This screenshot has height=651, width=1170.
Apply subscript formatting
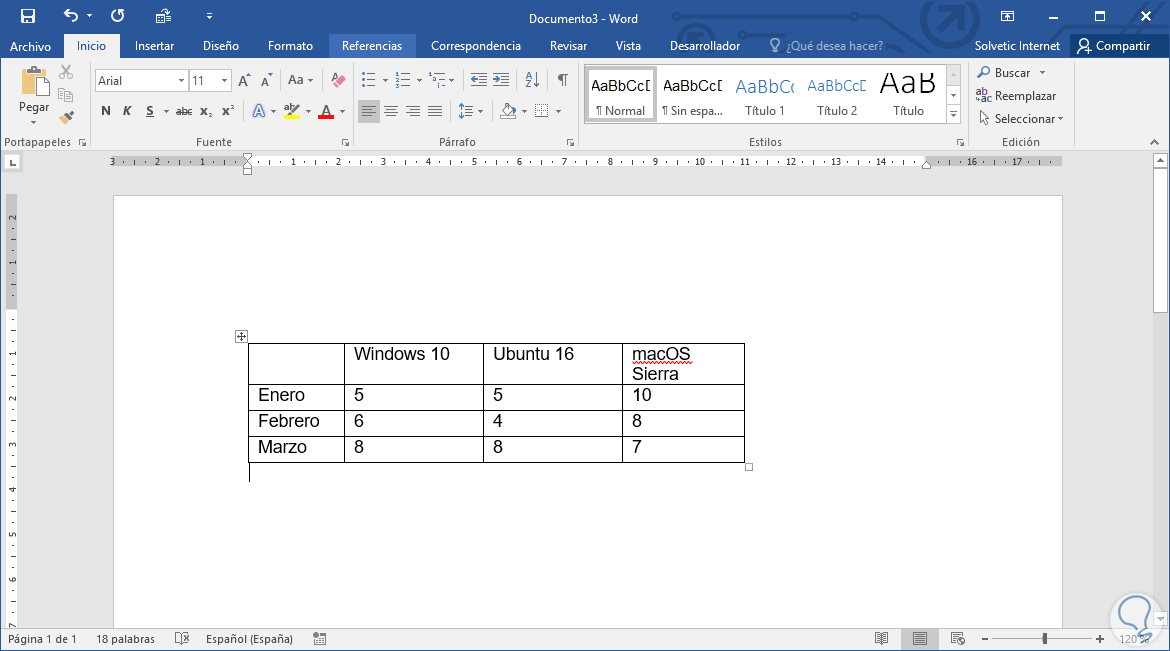[x=207, y=112]
